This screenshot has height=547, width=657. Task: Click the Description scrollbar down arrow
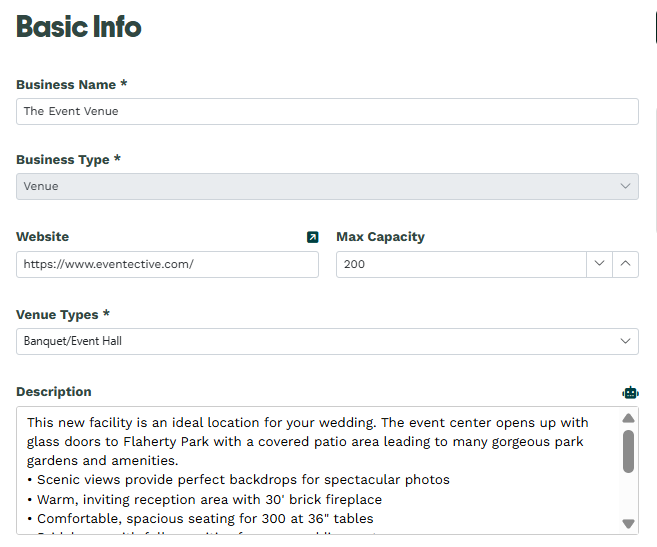click(x=628, y=524)
